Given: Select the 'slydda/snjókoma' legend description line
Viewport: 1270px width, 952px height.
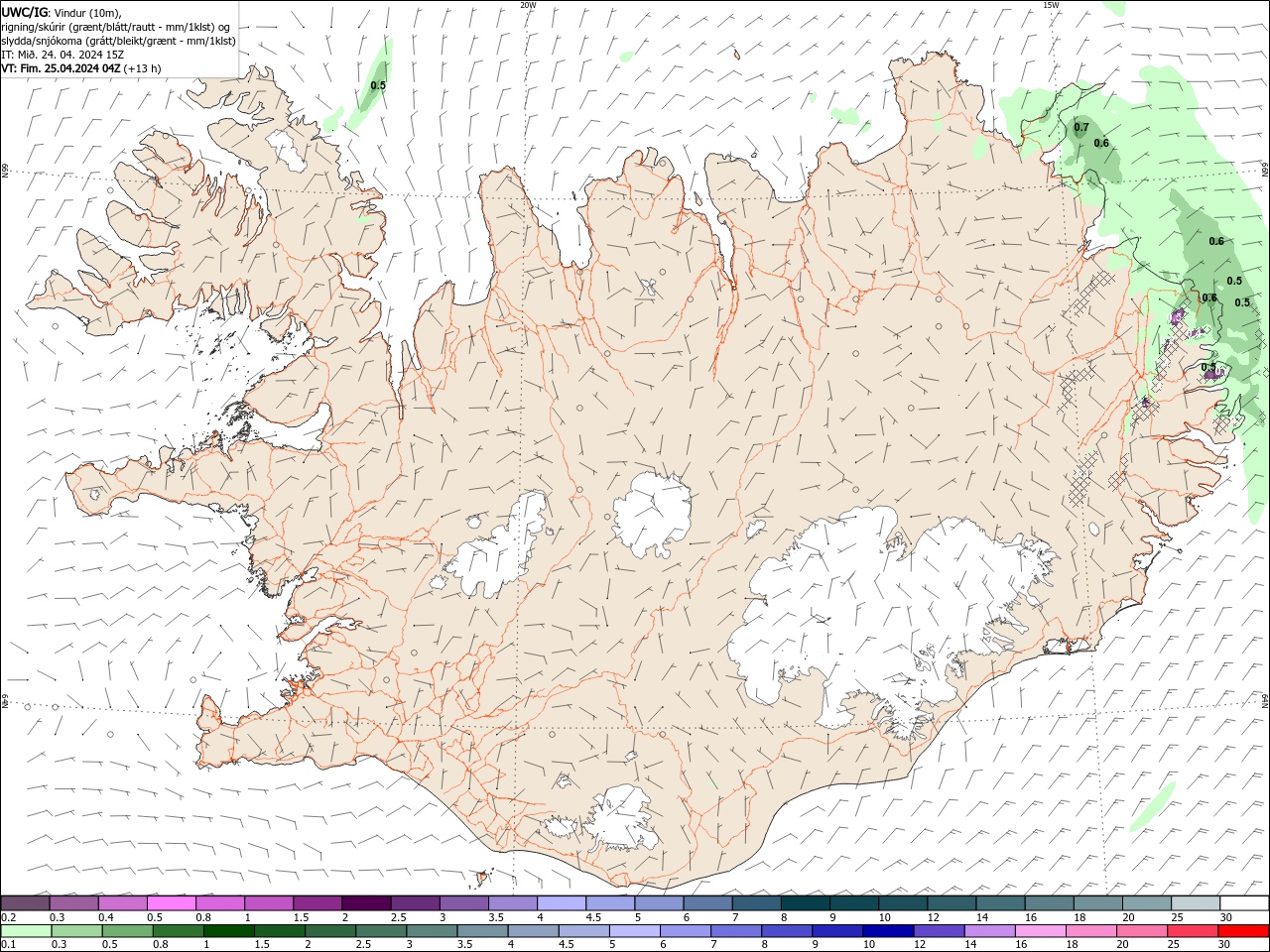Looking at the screenshot, I should pyautogui.click(x=119, y=41).
